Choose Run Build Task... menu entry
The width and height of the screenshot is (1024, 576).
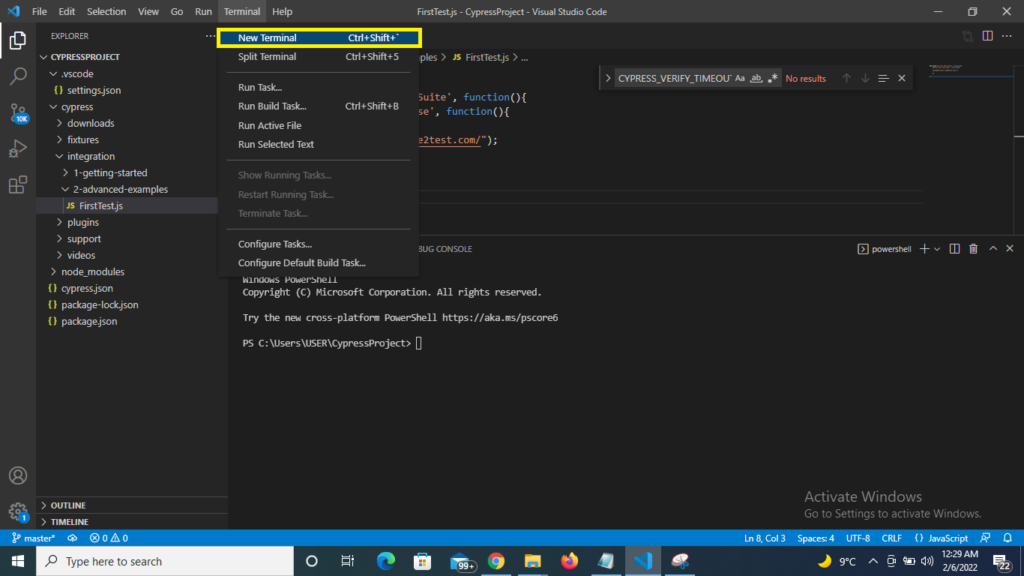point(318,106)
